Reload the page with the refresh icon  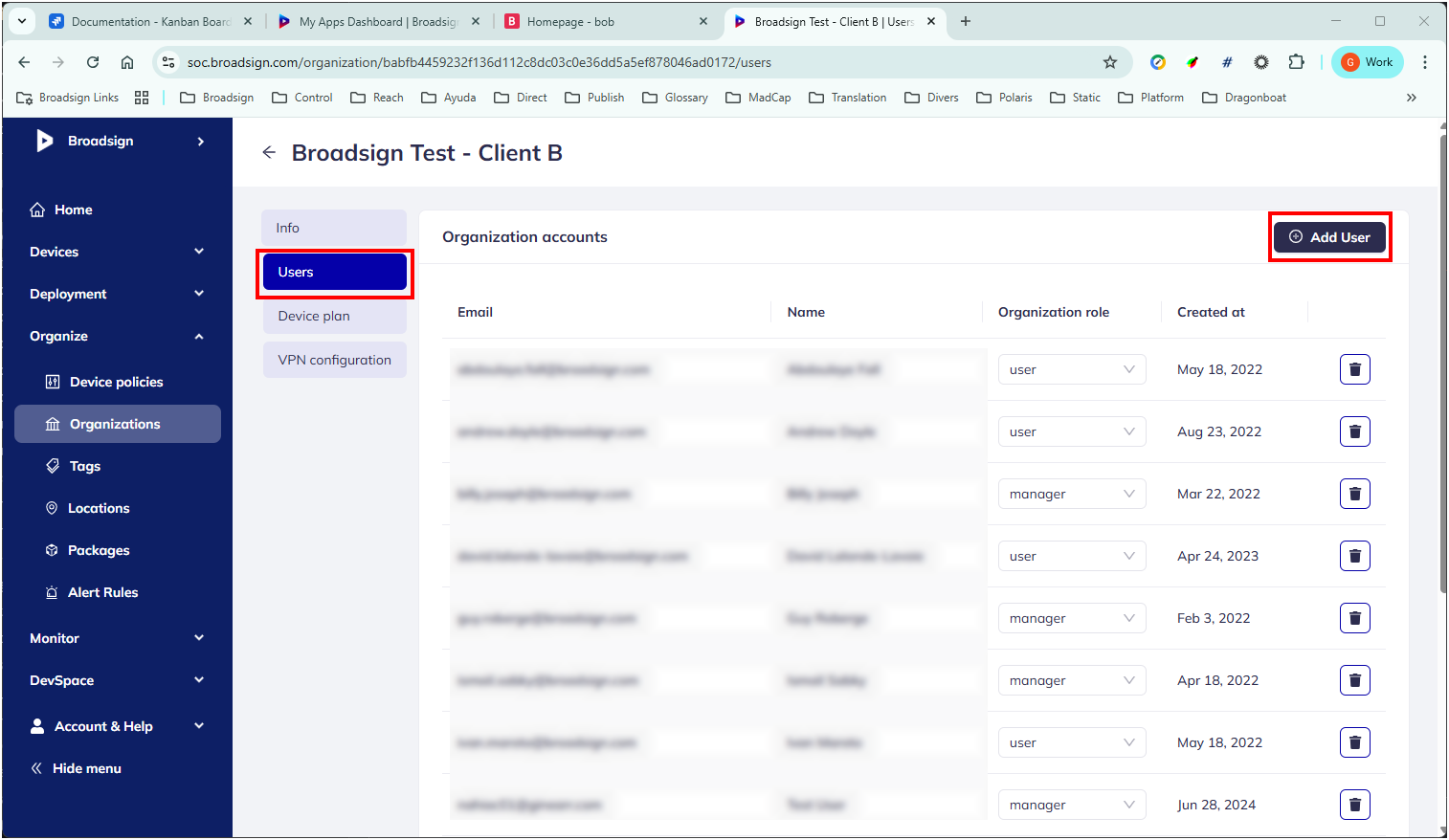93,62
